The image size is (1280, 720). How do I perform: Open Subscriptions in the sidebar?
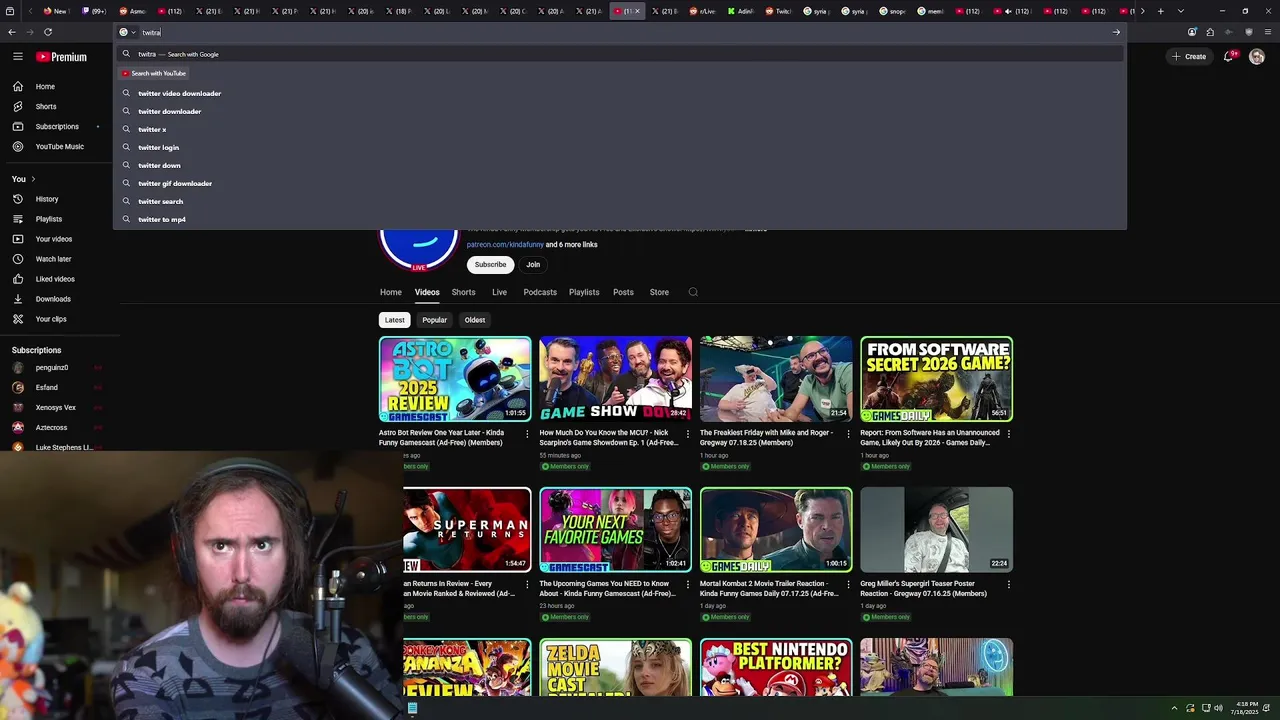56,126
